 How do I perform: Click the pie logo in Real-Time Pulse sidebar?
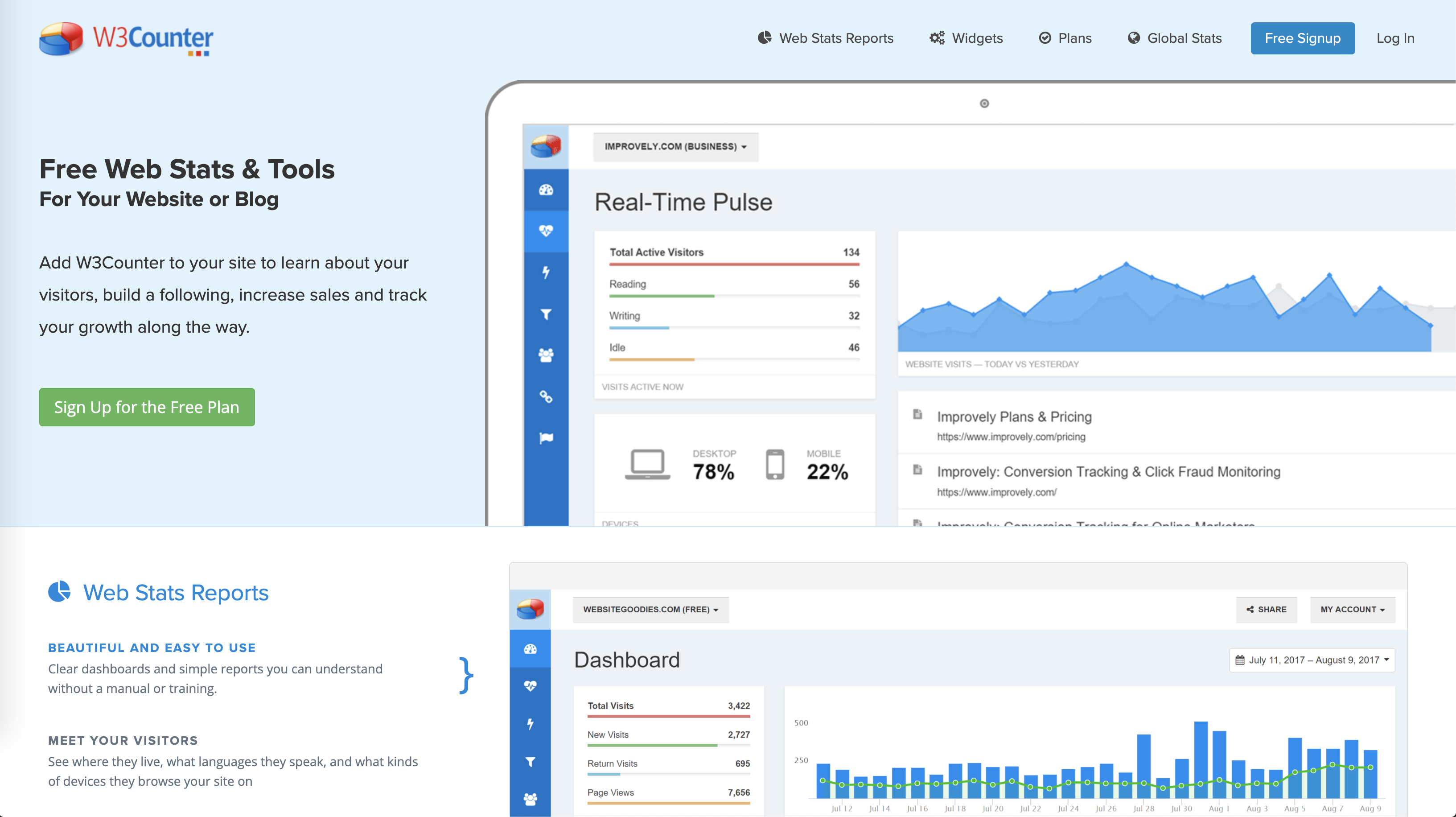[545, 146]
